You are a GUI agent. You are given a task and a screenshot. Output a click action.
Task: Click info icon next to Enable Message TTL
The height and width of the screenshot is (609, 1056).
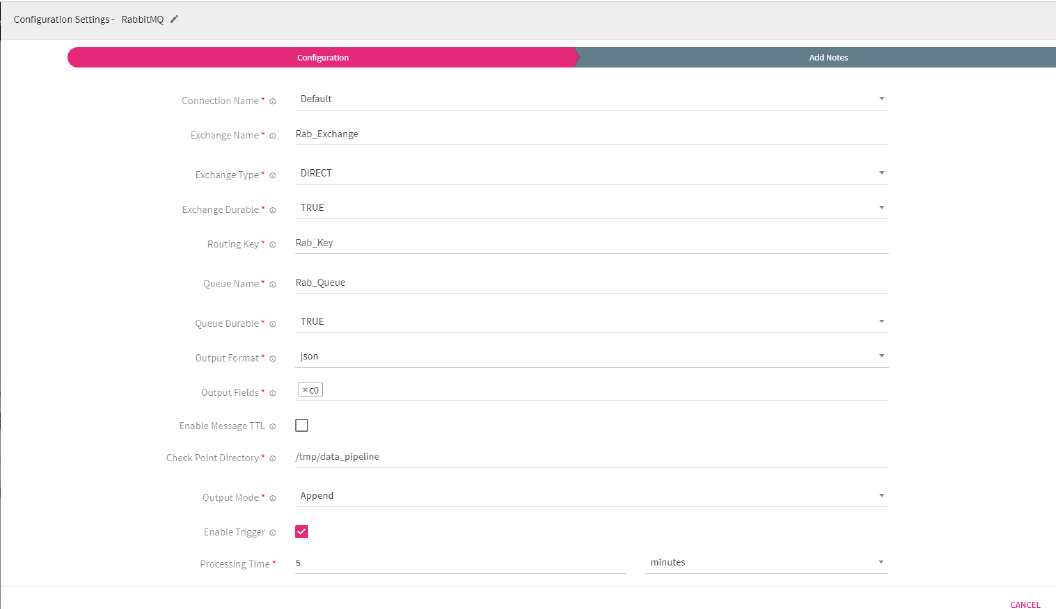(273, 426)
